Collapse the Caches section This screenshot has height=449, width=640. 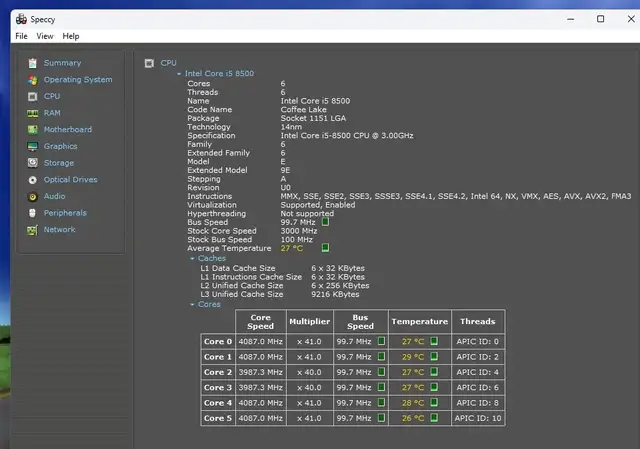pos(192,258)
